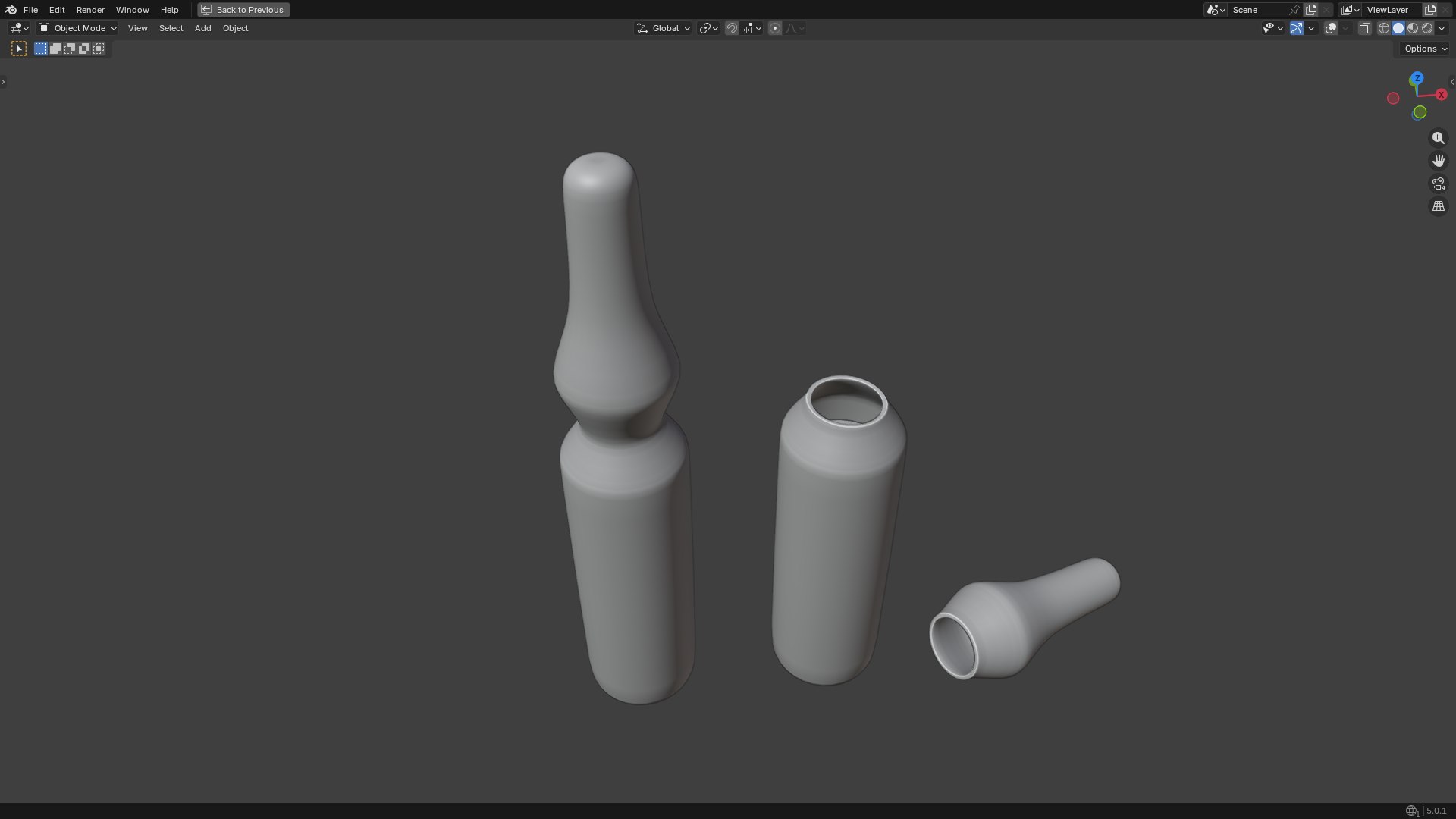The height and width of the screenshot is (819, 1456).
Task: Switch to solid viewport shading
Action: [x=1398, y=28]
